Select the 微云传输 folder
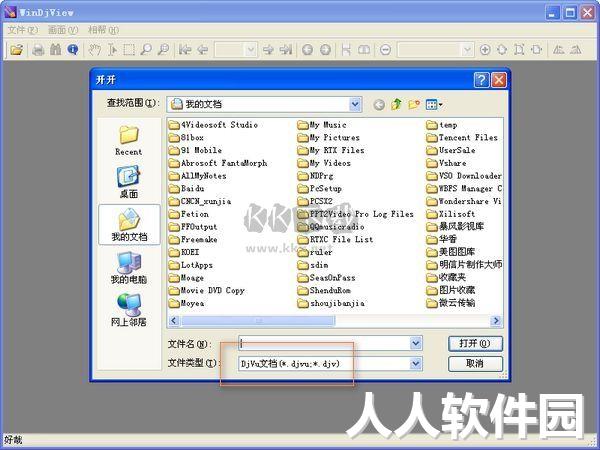Screen dimensions: 600x450 [x=451, y=303]
